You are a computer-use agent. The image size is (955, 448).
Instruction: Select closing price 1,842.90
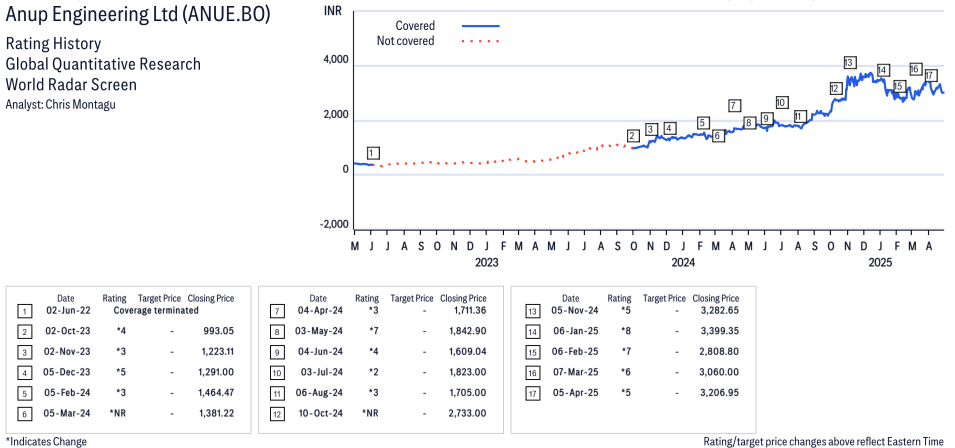468,331
